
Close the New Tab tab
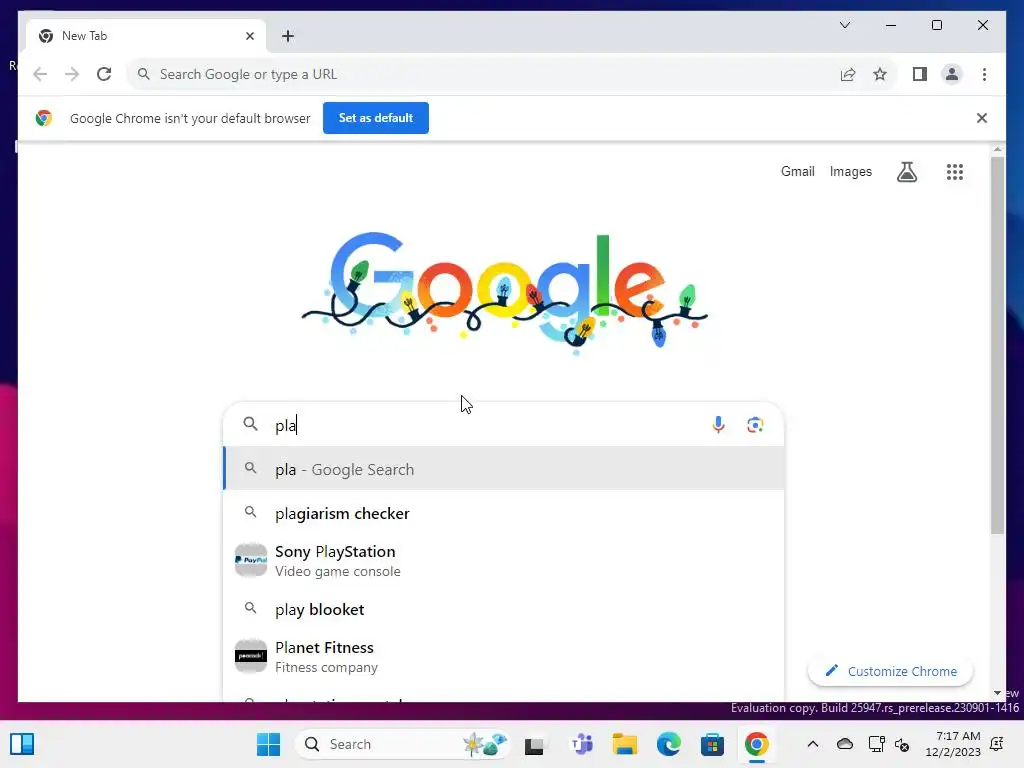[249, 36]
